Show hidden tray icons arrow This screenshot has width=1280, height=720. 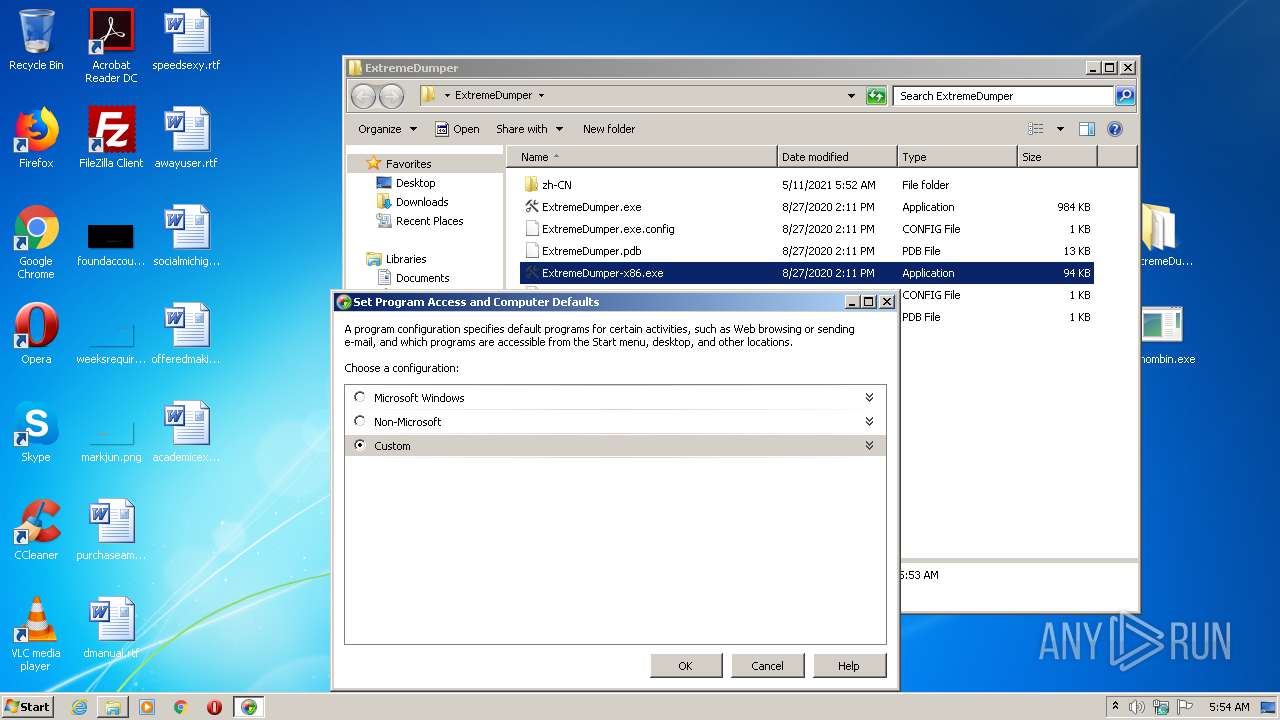pyautogui.click(x=1114, y=707)
